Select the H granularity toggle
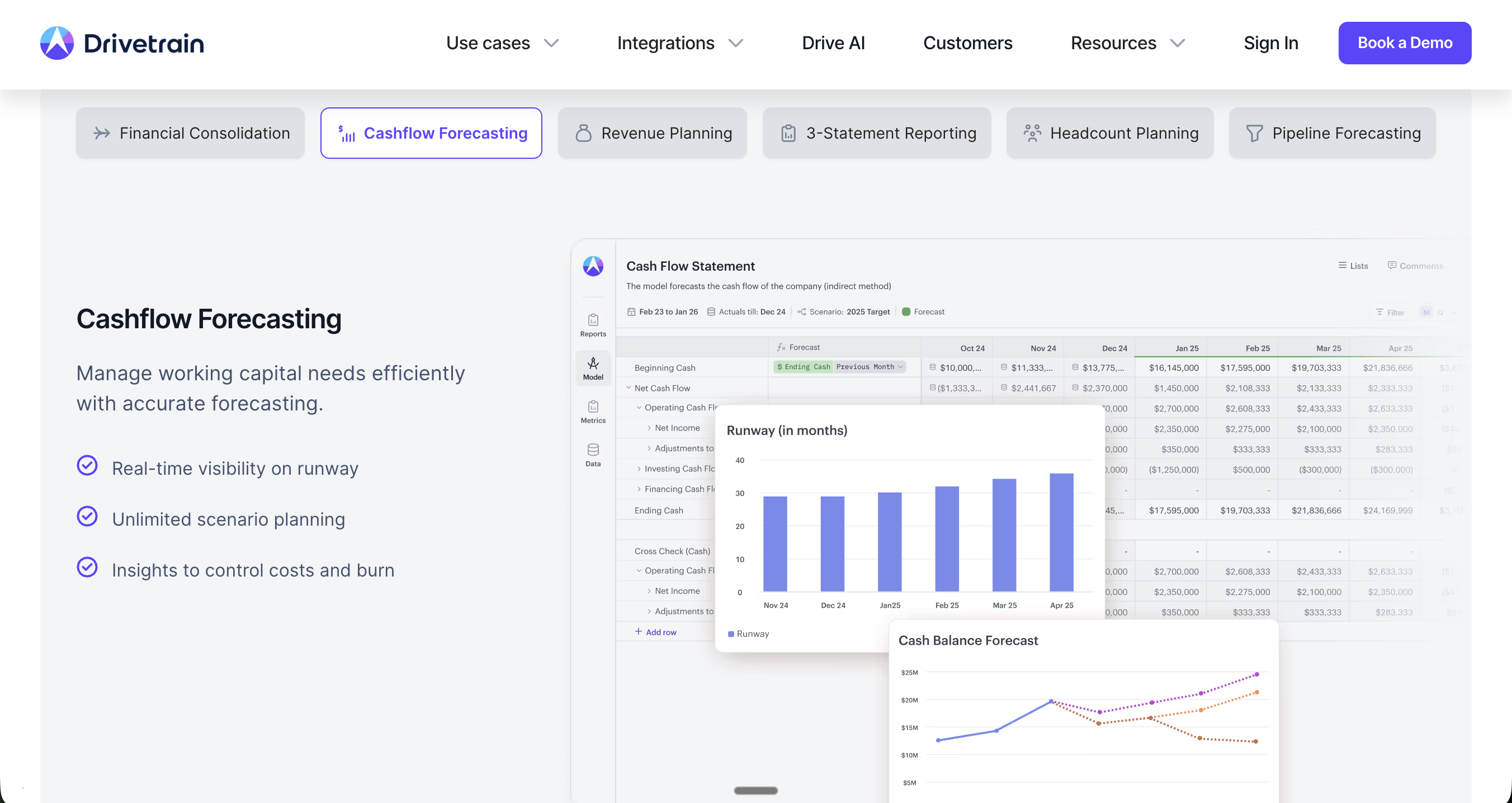 pos(1454,313)
